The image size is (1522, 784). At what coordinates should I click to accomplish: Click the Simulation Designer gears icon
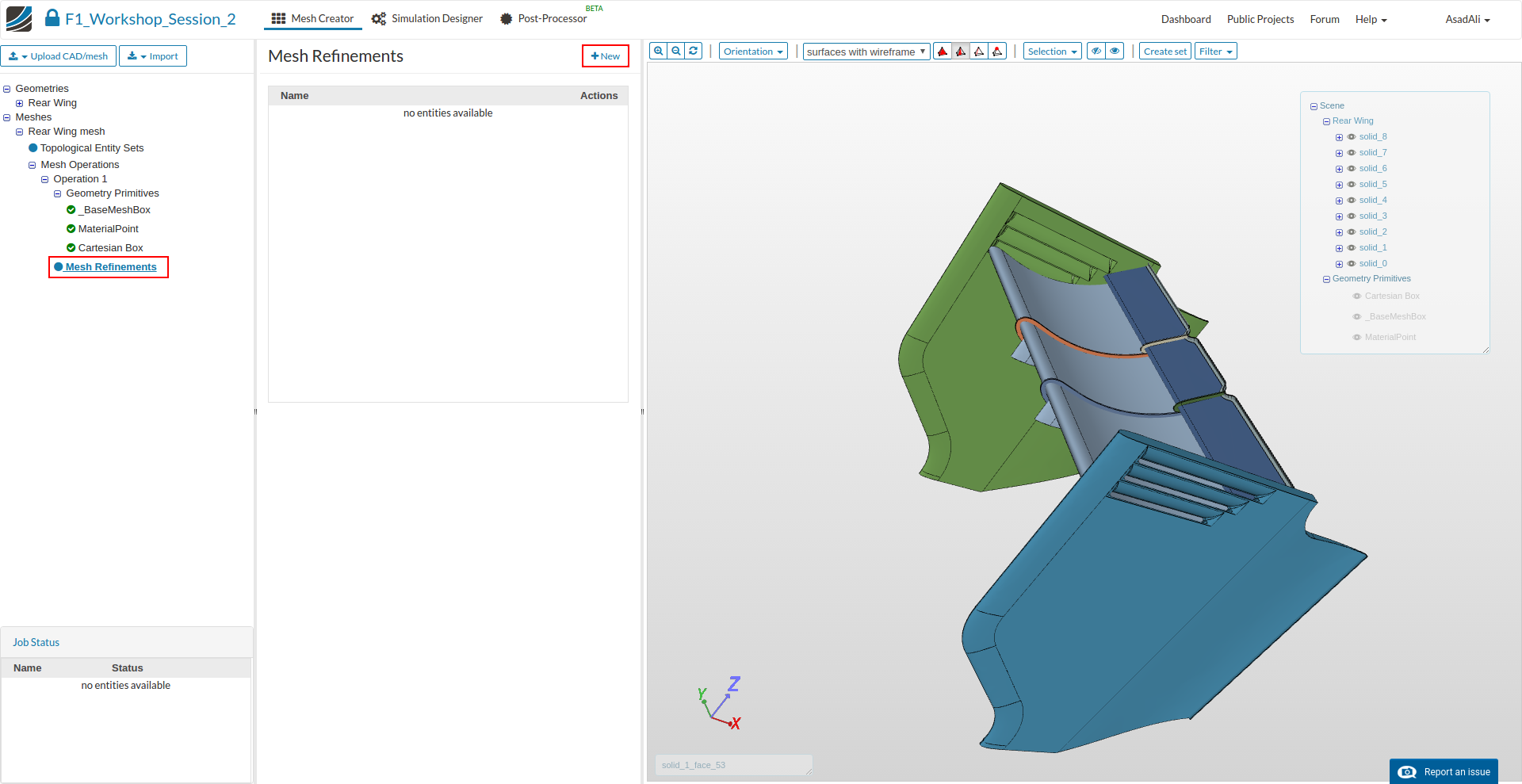[379, 18]
